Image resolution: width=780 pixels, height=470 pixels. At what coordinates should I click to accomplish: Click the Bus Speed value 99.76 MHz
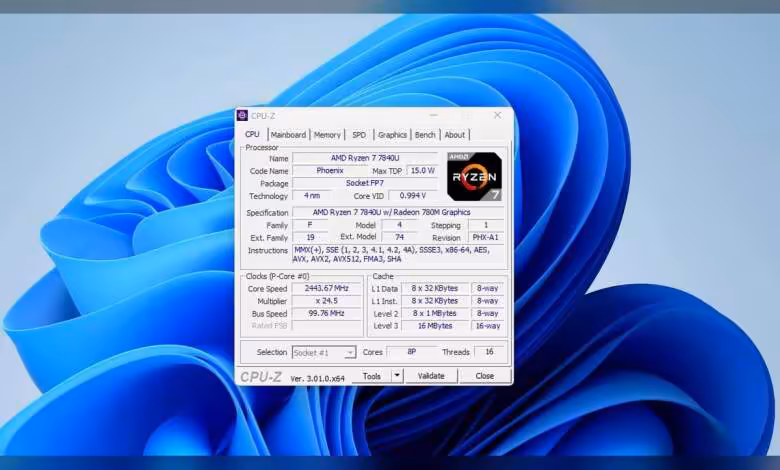point(326,313)
